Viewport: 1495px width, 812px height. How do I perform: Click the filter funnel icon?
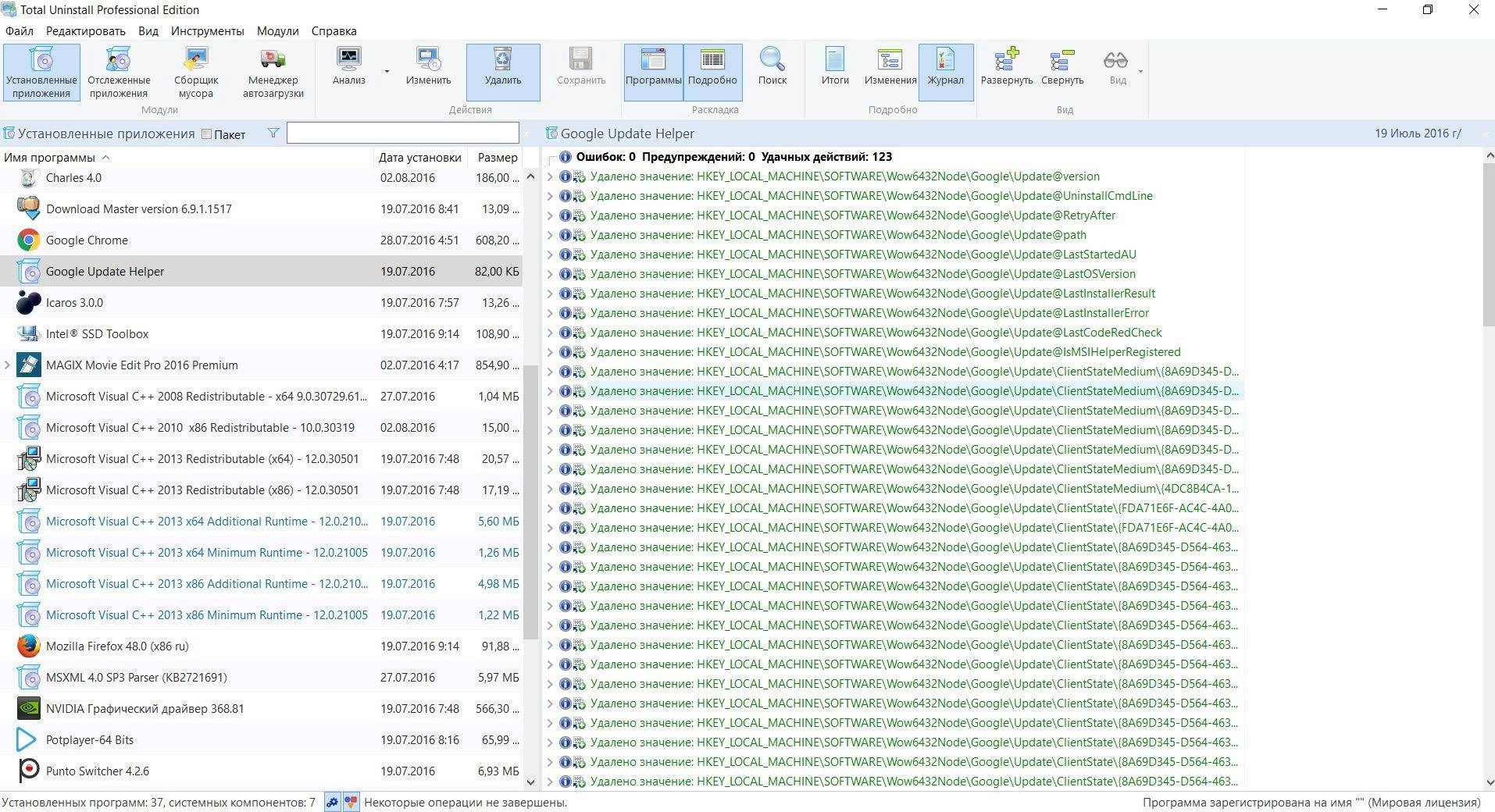pos(273,134)
